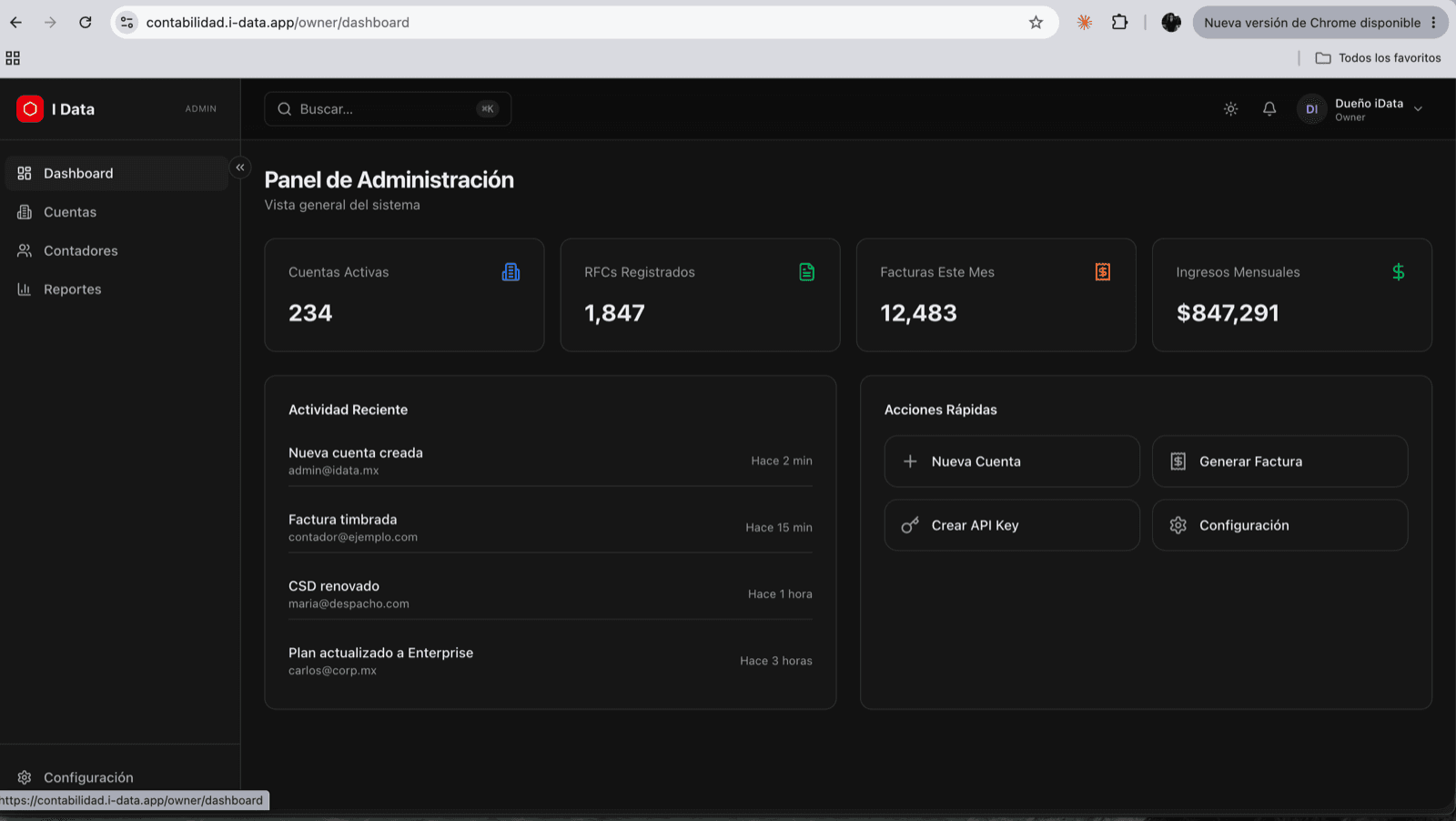Click the invoice icon in Generar Factura
The height and width of the screenshot is (821, 1456).
(1178, 461)
